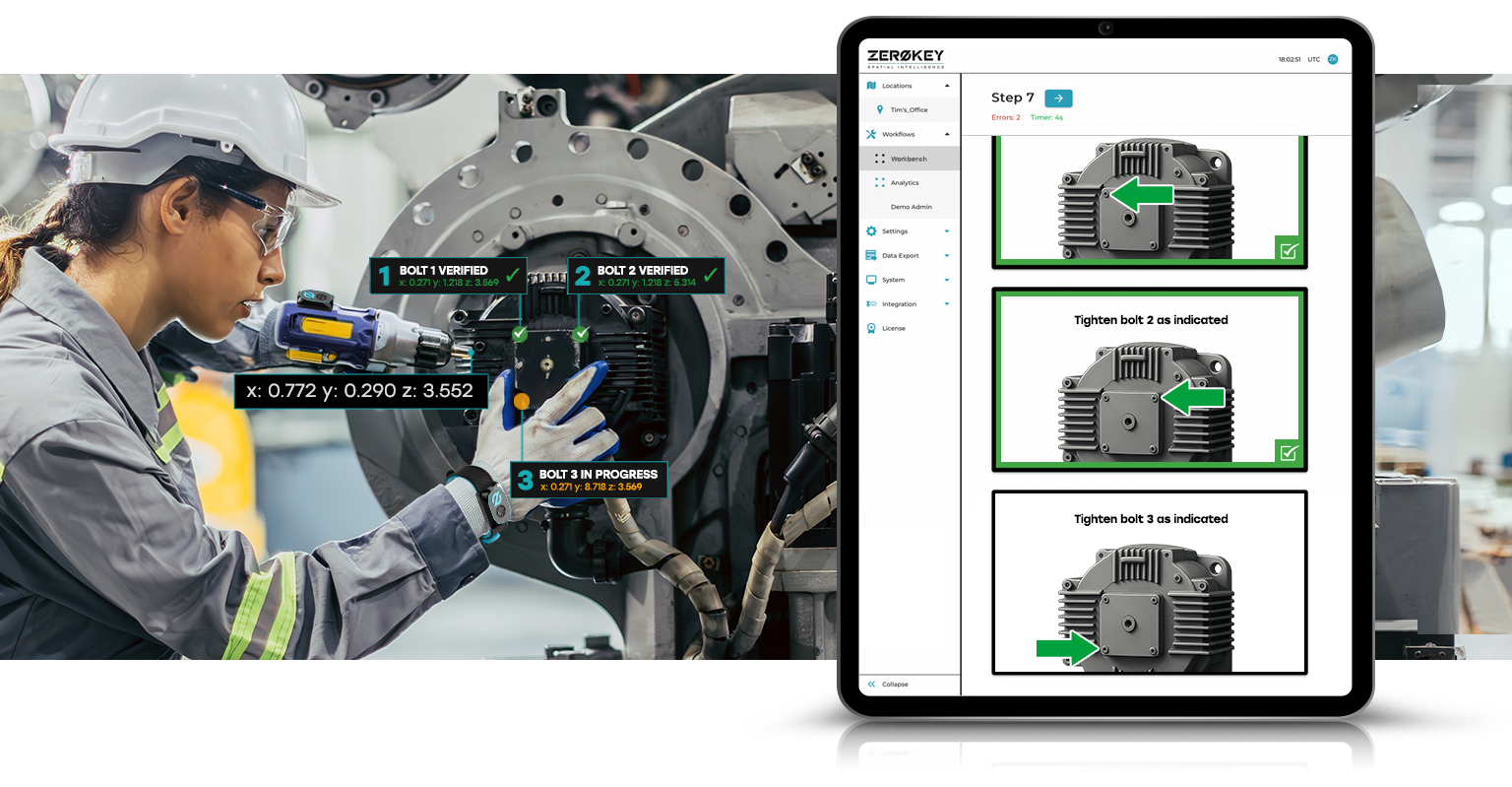
Task: Collapse the Workflows section arrow
Action: pyautogui.click(x=947, y=134)
